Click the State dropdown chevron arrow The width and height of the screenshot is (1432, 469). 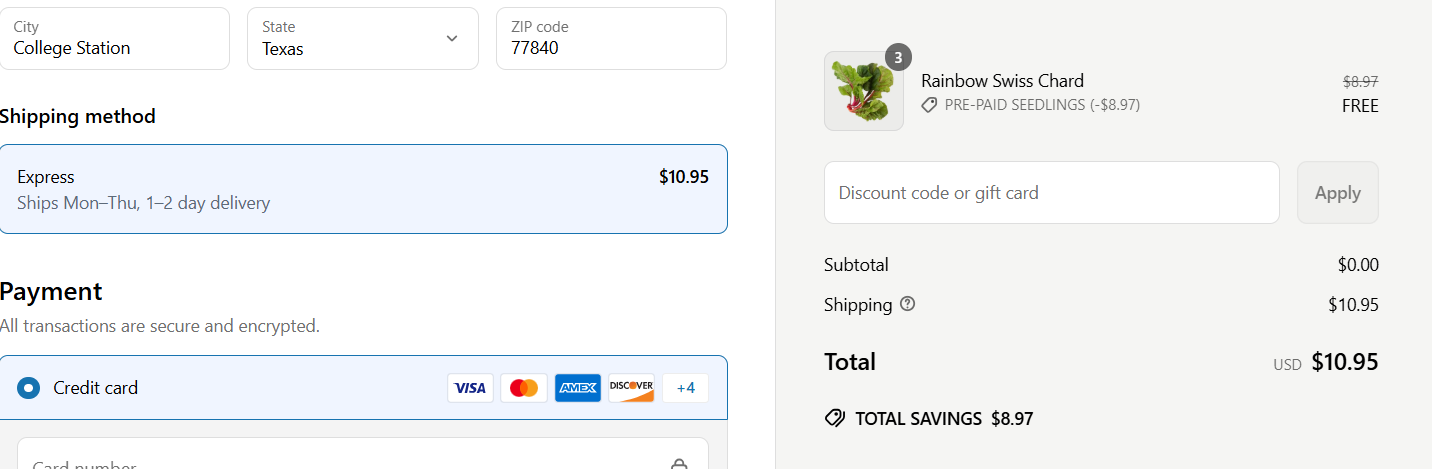click(x=452, y=39)
